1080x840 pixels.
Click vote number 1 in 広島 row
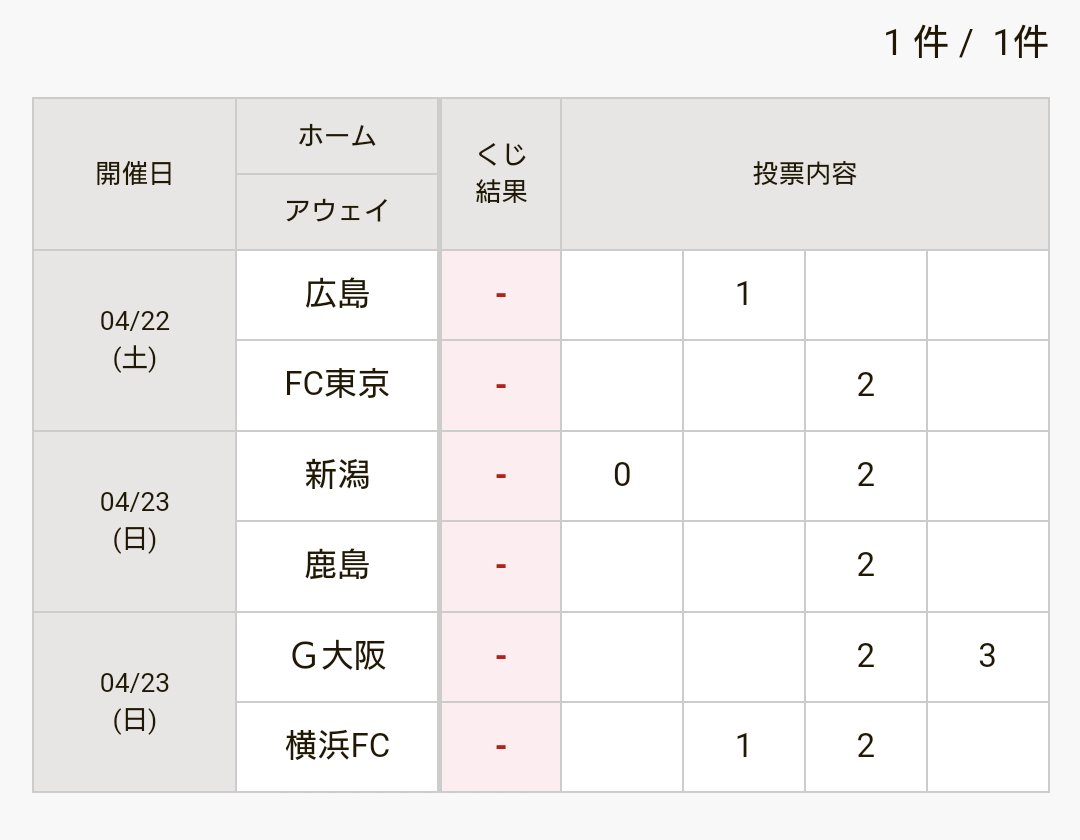point(743,294)
